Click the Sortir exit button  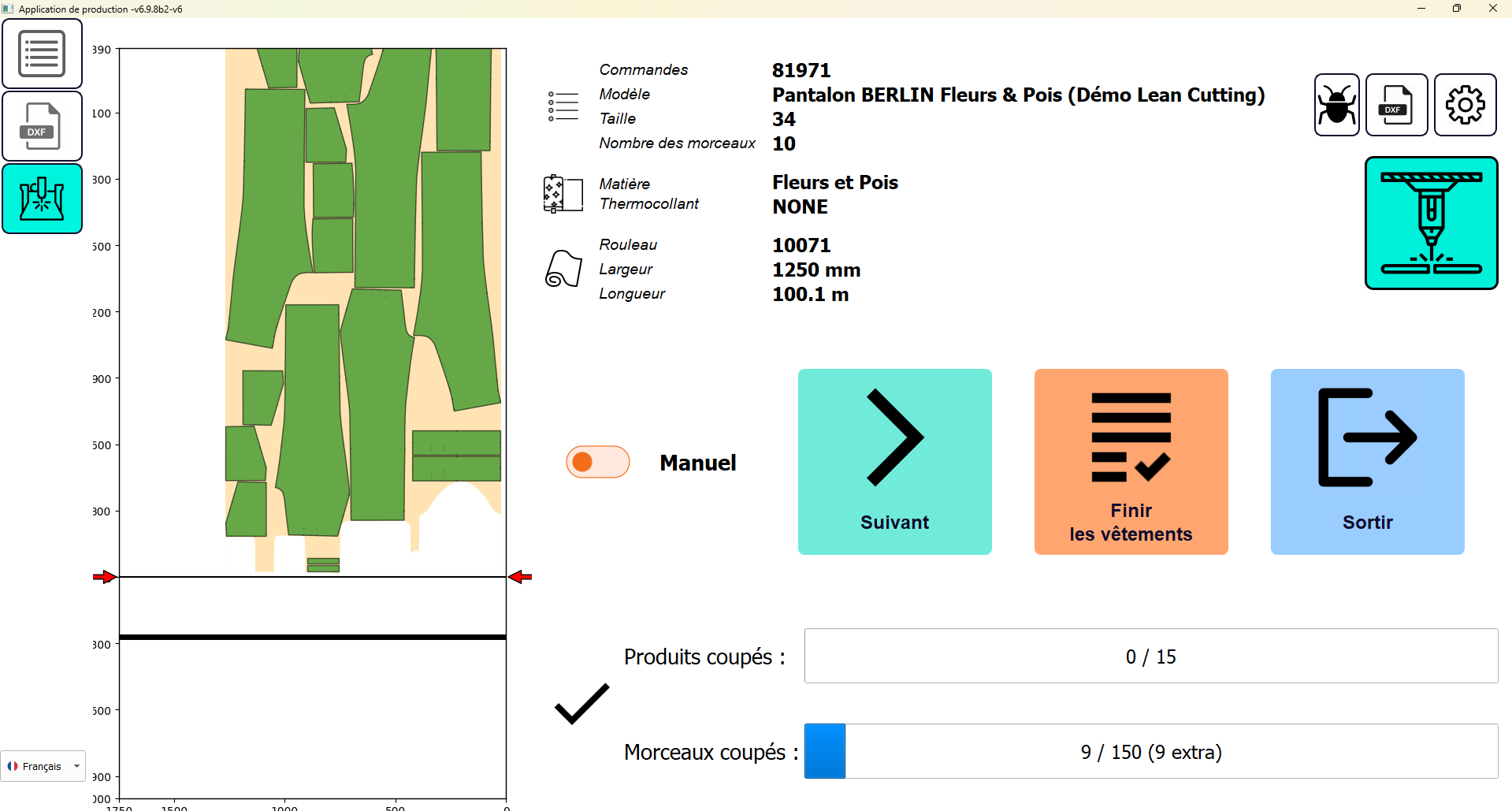[1367, 462]
